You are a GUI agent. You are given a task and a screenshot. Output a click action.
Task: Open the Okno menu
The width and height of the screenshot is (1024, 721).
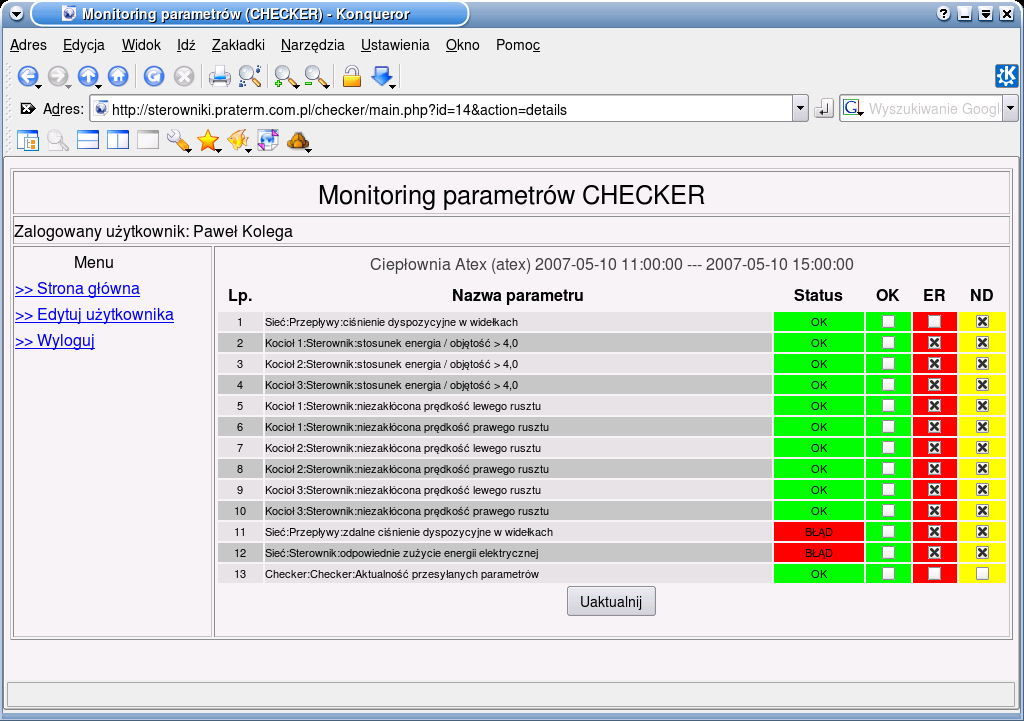[462, 45]
